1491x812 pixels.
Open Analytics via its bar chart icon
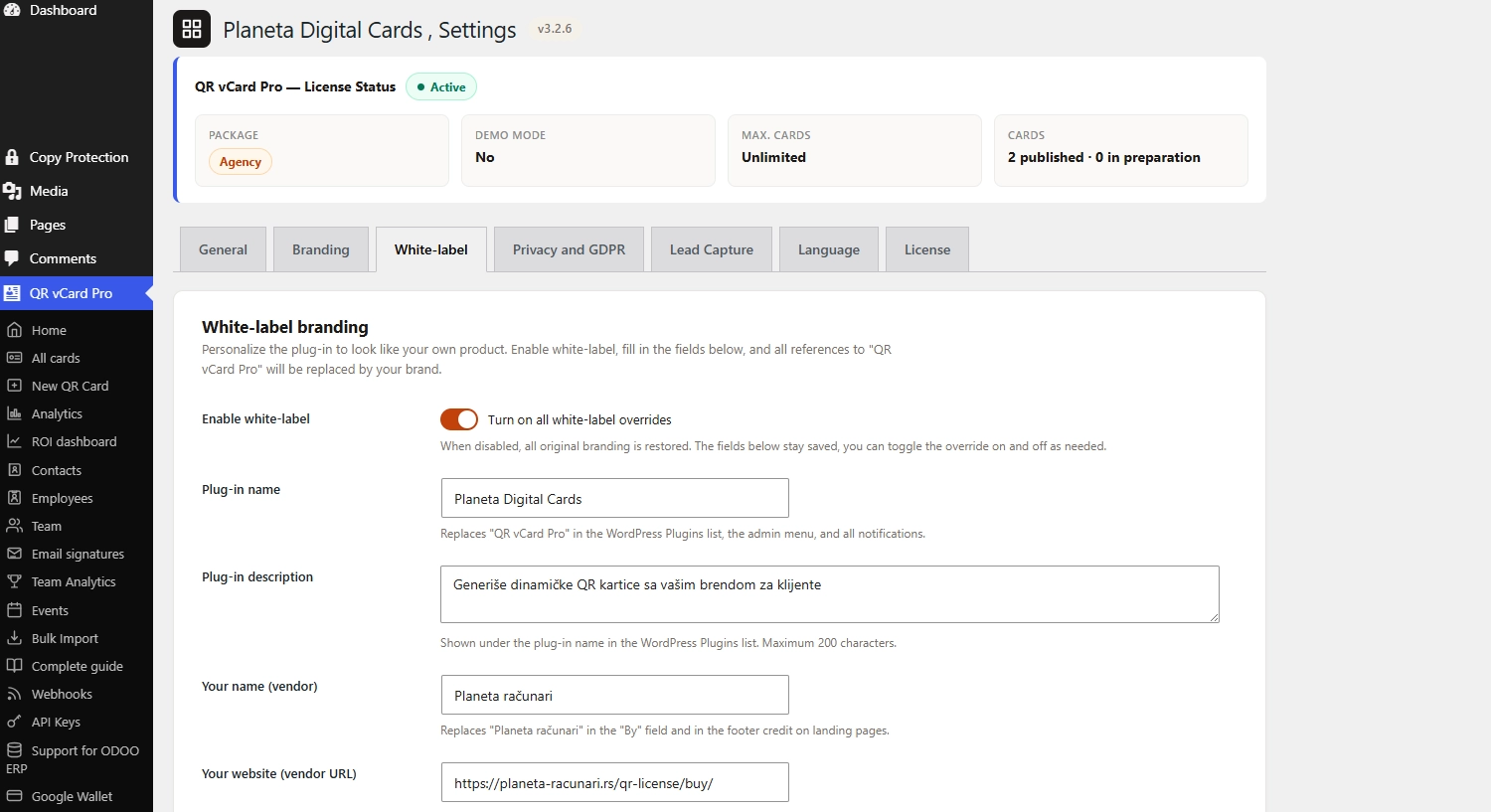coord(15,413)
